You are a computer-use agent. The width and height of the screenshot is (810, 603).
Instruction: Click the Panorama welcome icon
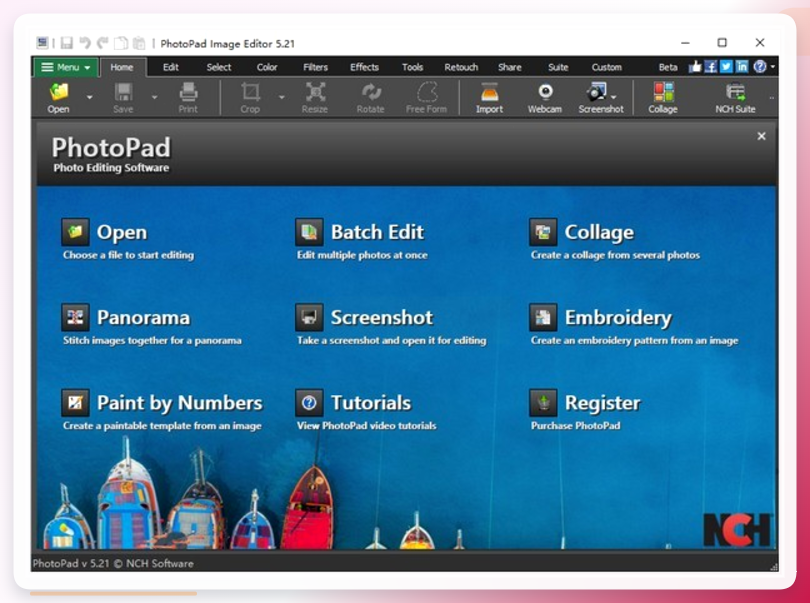(75, 317)
